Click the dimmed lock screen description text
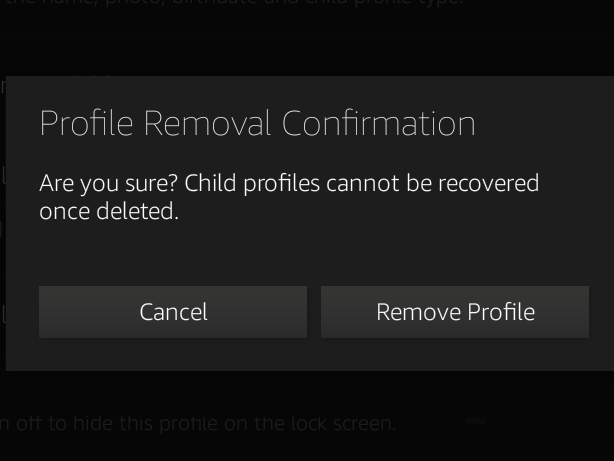This screenshot has height=461, width=614. [x=198, y=423]
